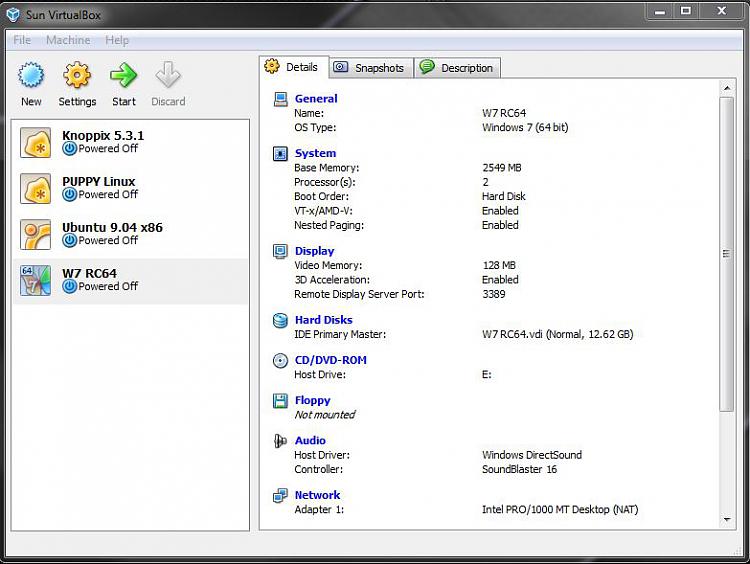
Task: Open the CD/DVD-ROM settings link
Action: point(331,360)
